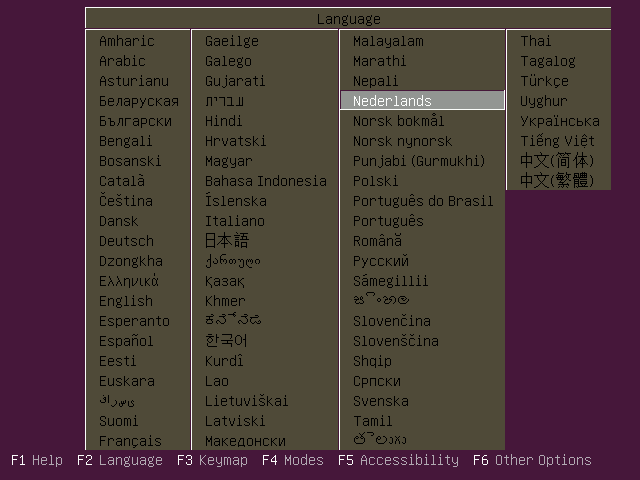This screenshot has height=480, width=640.
Task: Choose Deutsch as the installer language
Action: pyautogui.click(x=126, y=241)
